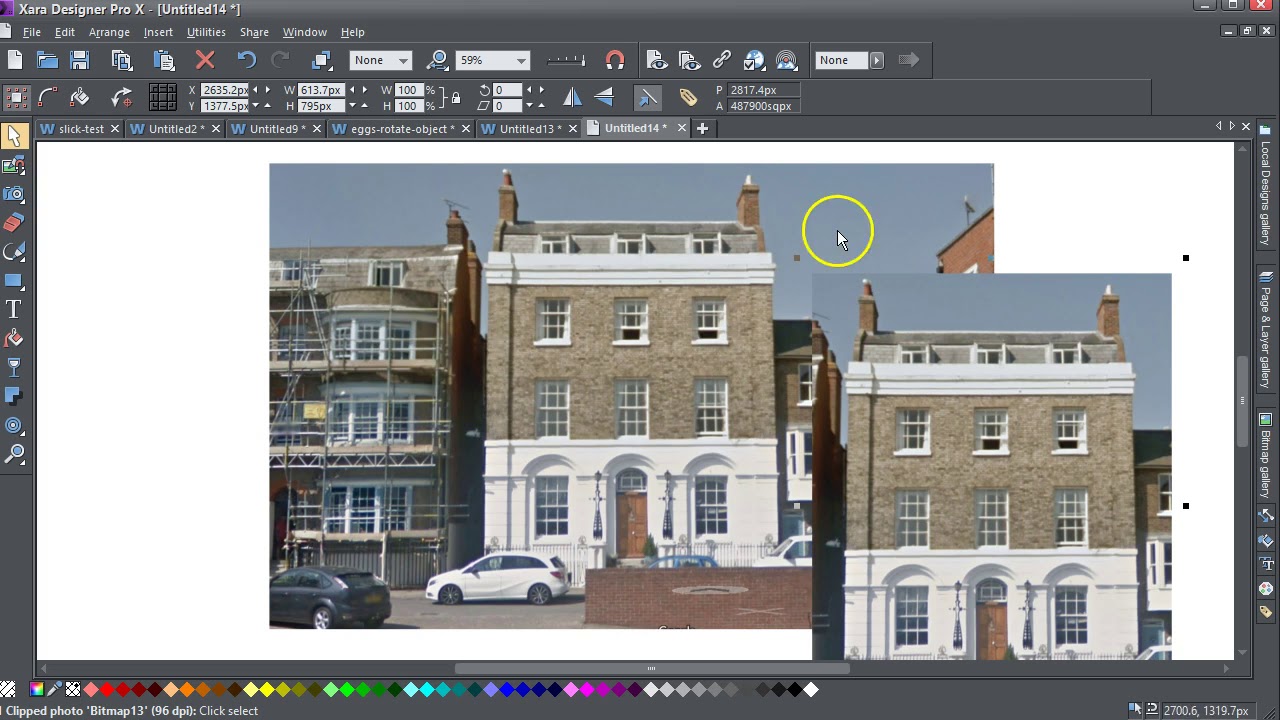
Task: Click the Paste clipboard icon
Action: click(164, 60)
